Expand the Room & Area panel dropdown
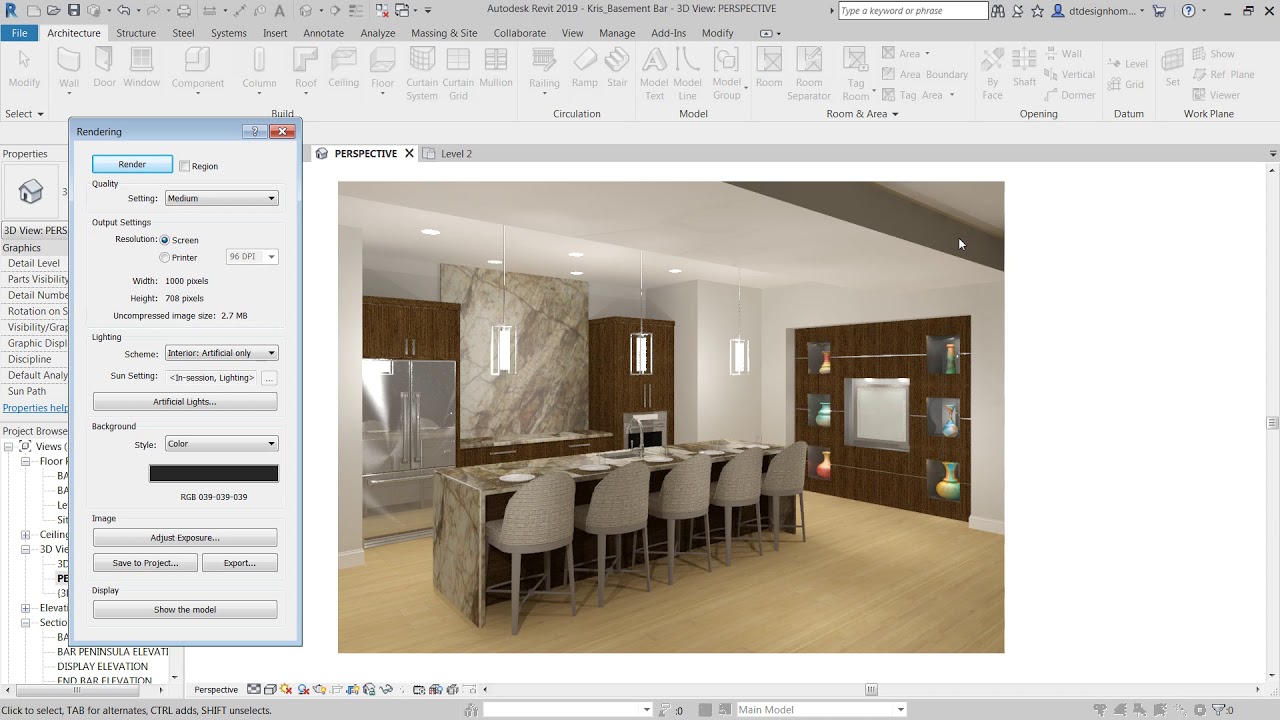This screenshot has height=720, width=1280. click(862, 114)
